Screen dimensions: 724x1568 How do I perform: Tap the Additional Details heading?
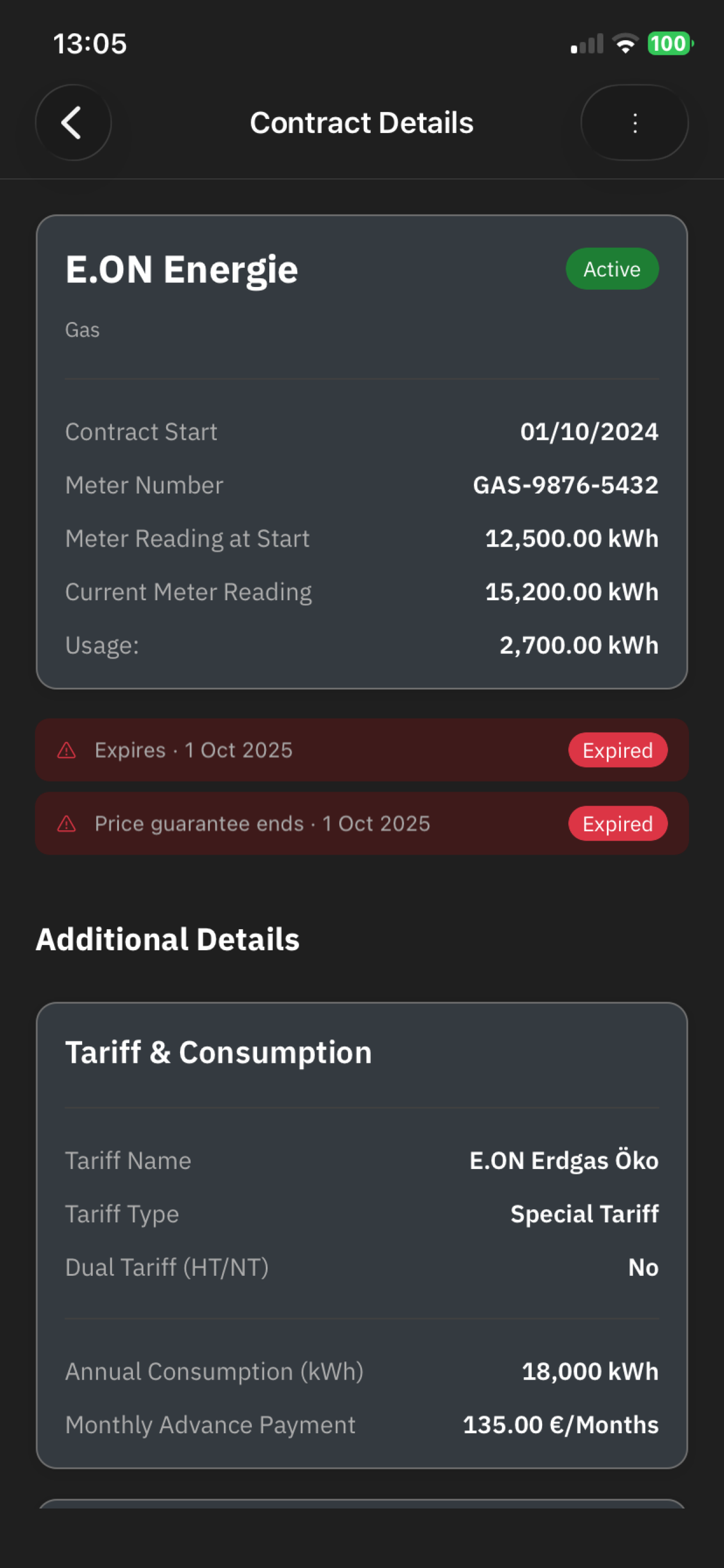[167, 939]
